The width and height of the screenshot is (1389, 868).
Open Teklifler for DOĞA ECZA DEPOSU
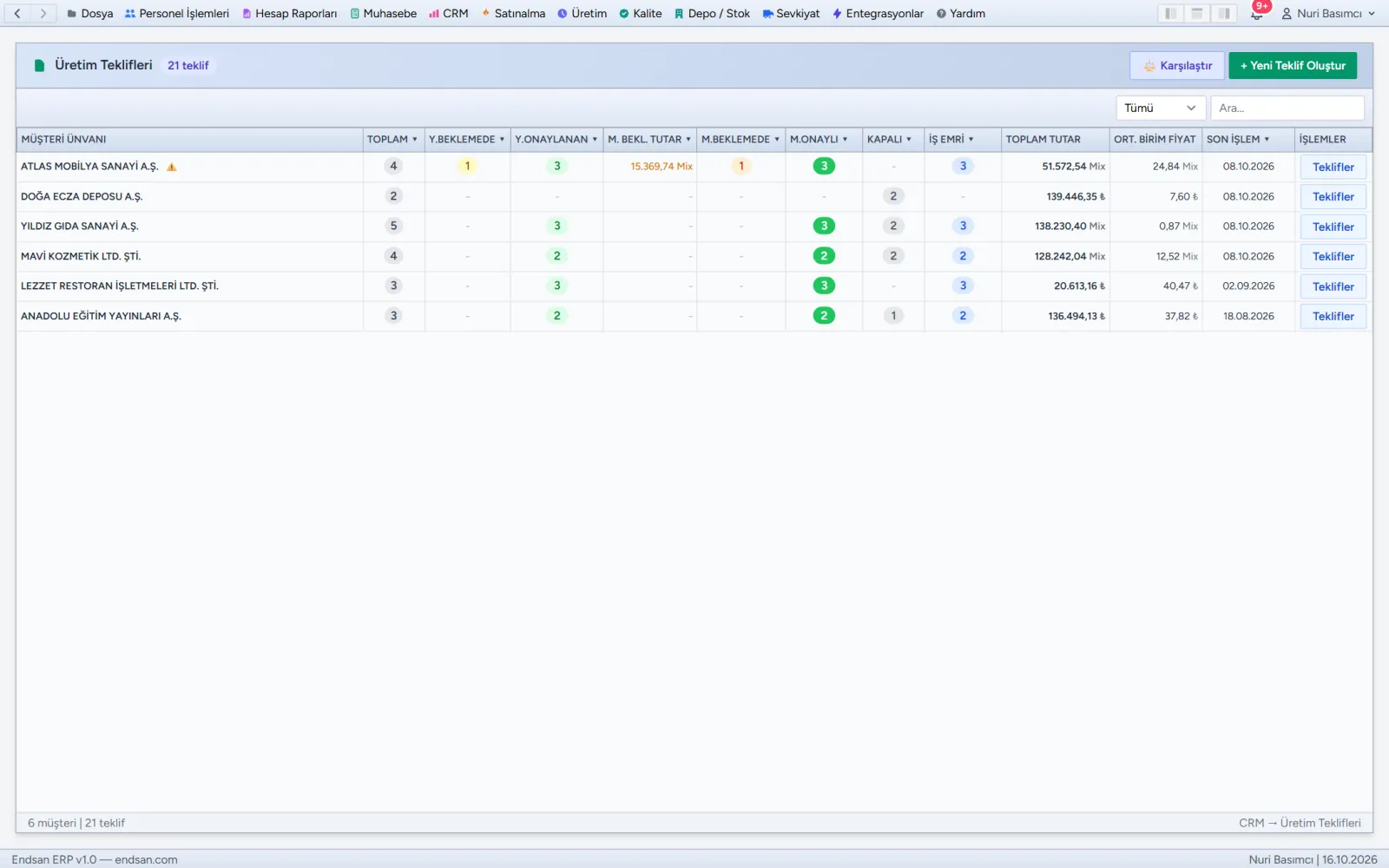coord(1333,196)
